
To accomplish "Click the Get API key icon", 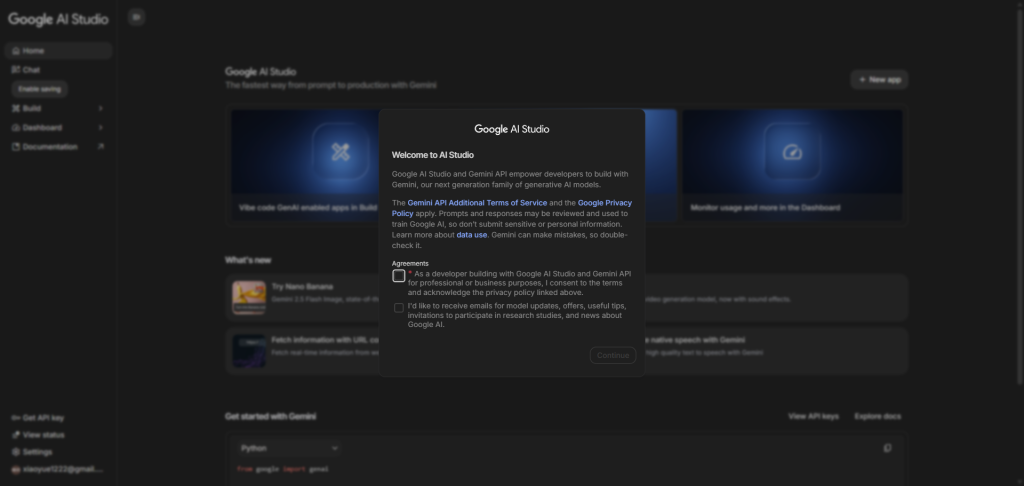I will (x=16, y=418).
